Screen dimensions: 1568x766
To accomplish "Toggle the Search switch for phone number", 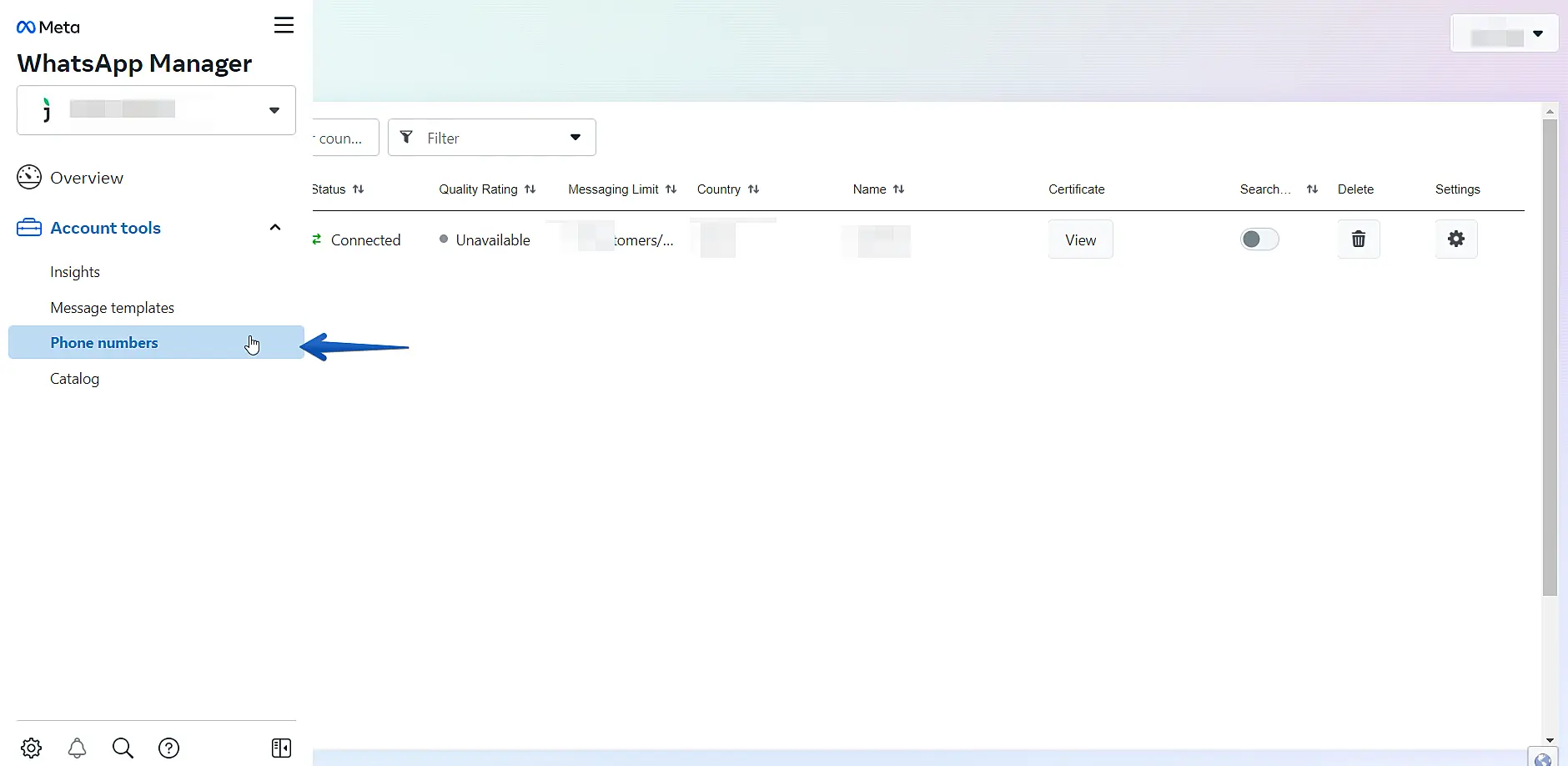I will click(1259, 239).
